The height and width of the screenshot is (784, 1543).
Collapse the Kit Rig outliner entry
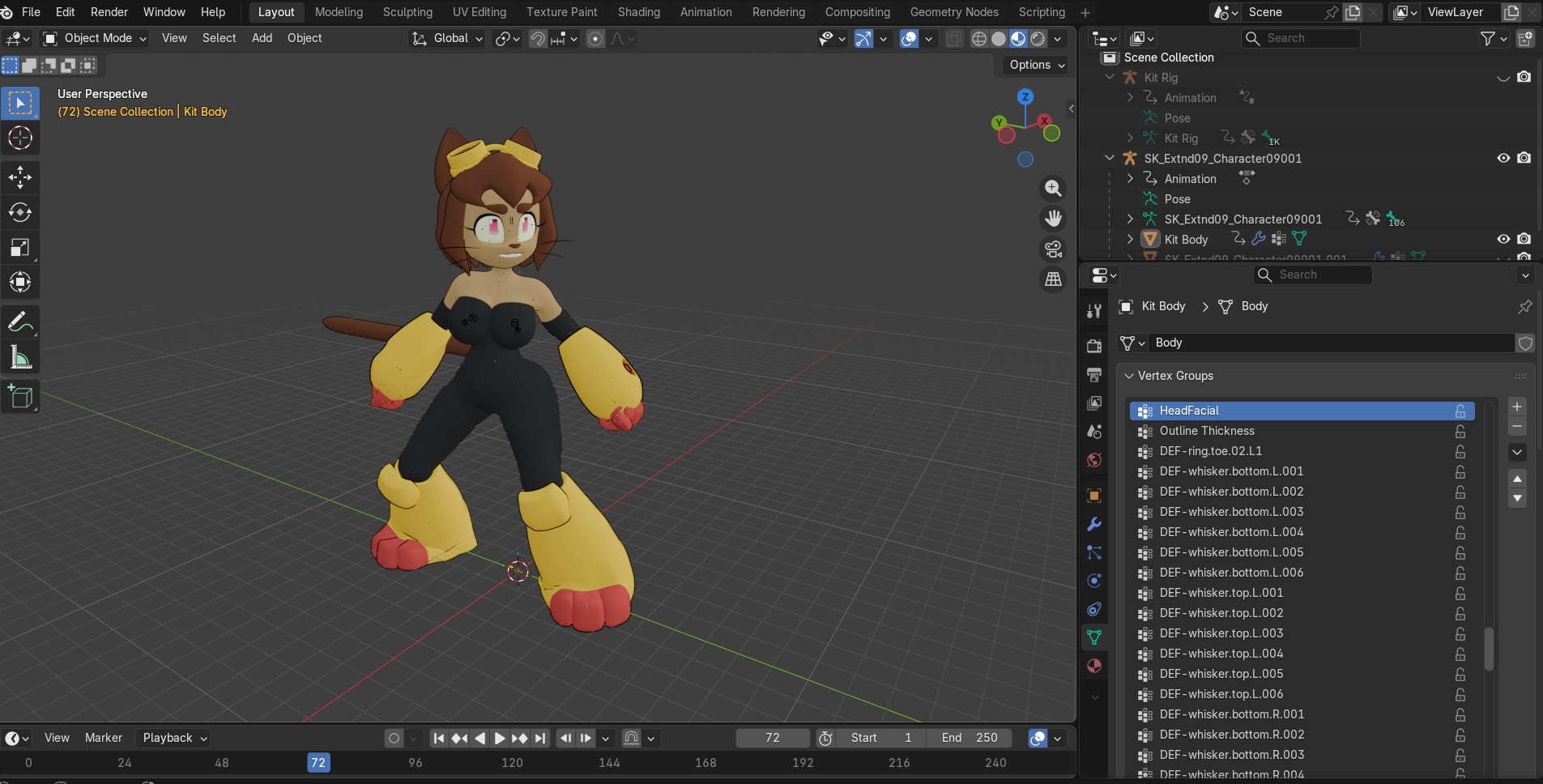click(1110, 77)
